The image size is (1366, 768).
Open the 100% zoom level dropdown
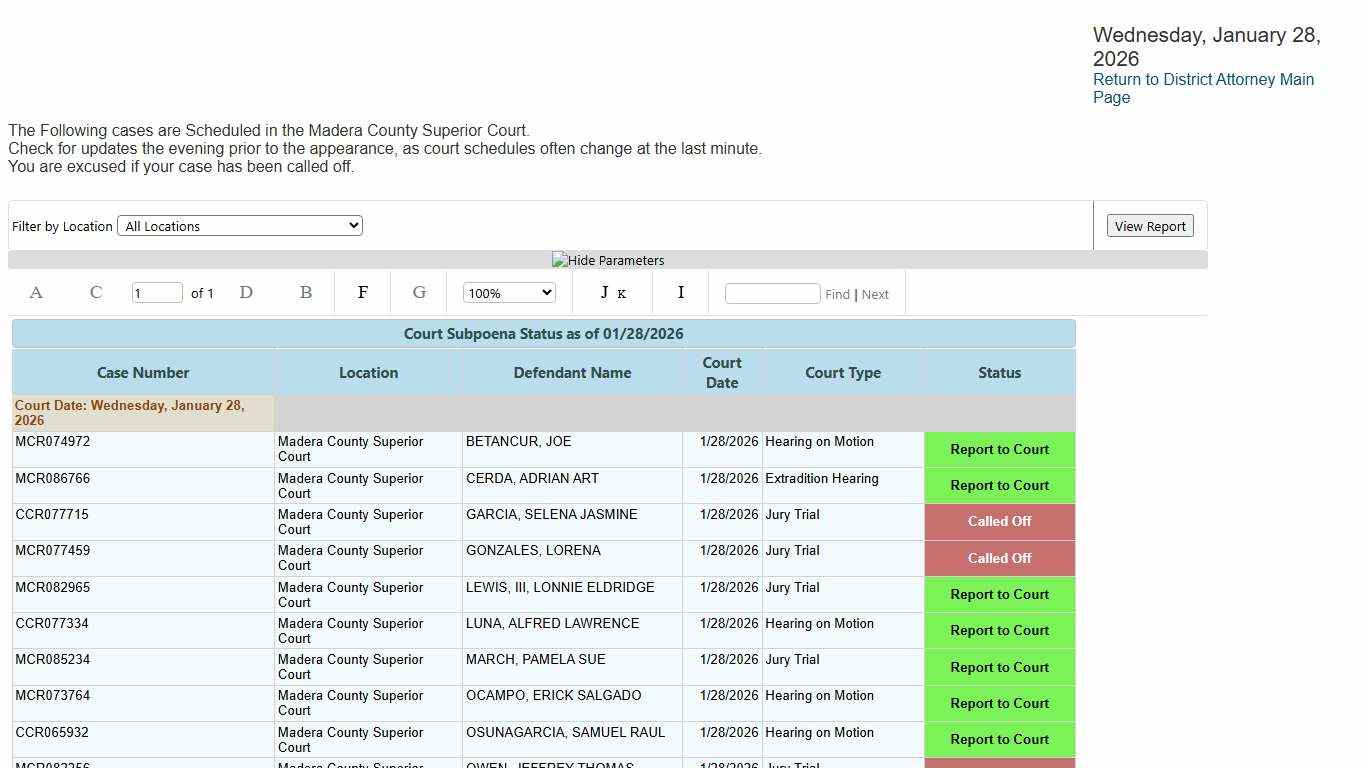tap(509, 293)
